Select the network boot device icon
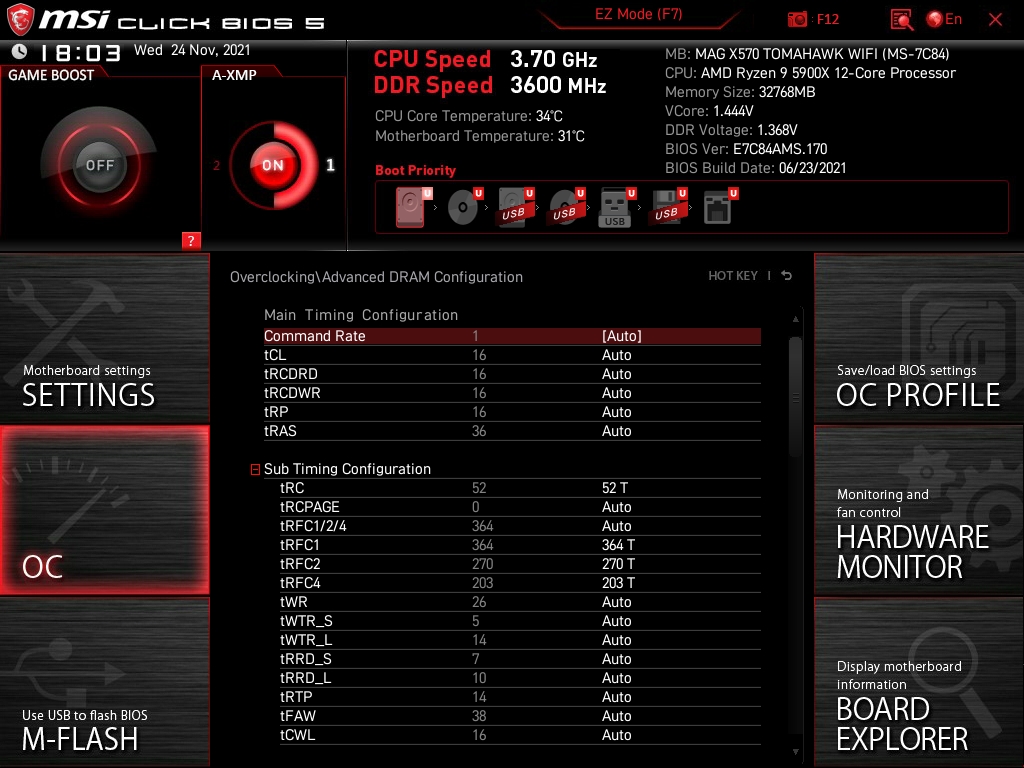The height and width of the screenshot is (768, 1024). click(720, 207)
